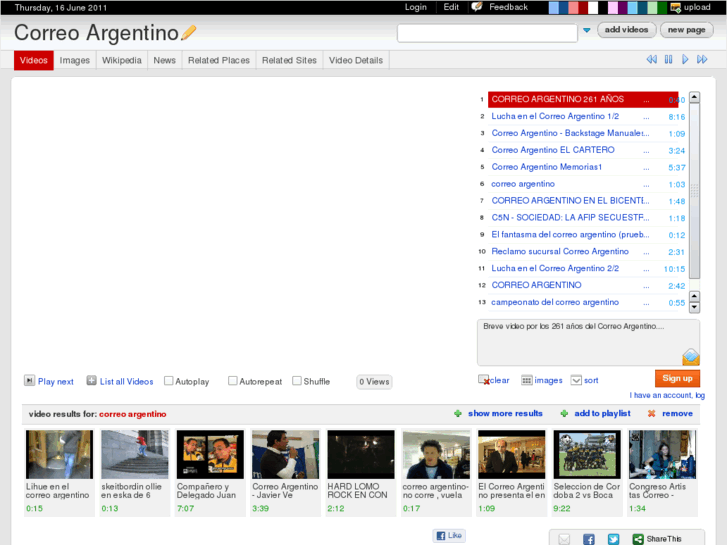Pause playback using the pause icon
The image size is (727, 545).
click(668, 59)
